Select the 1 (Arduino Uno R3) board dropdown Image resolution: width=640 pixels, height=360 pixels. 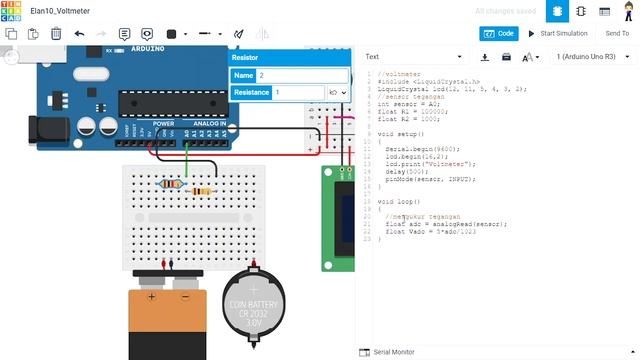point(593,57)
